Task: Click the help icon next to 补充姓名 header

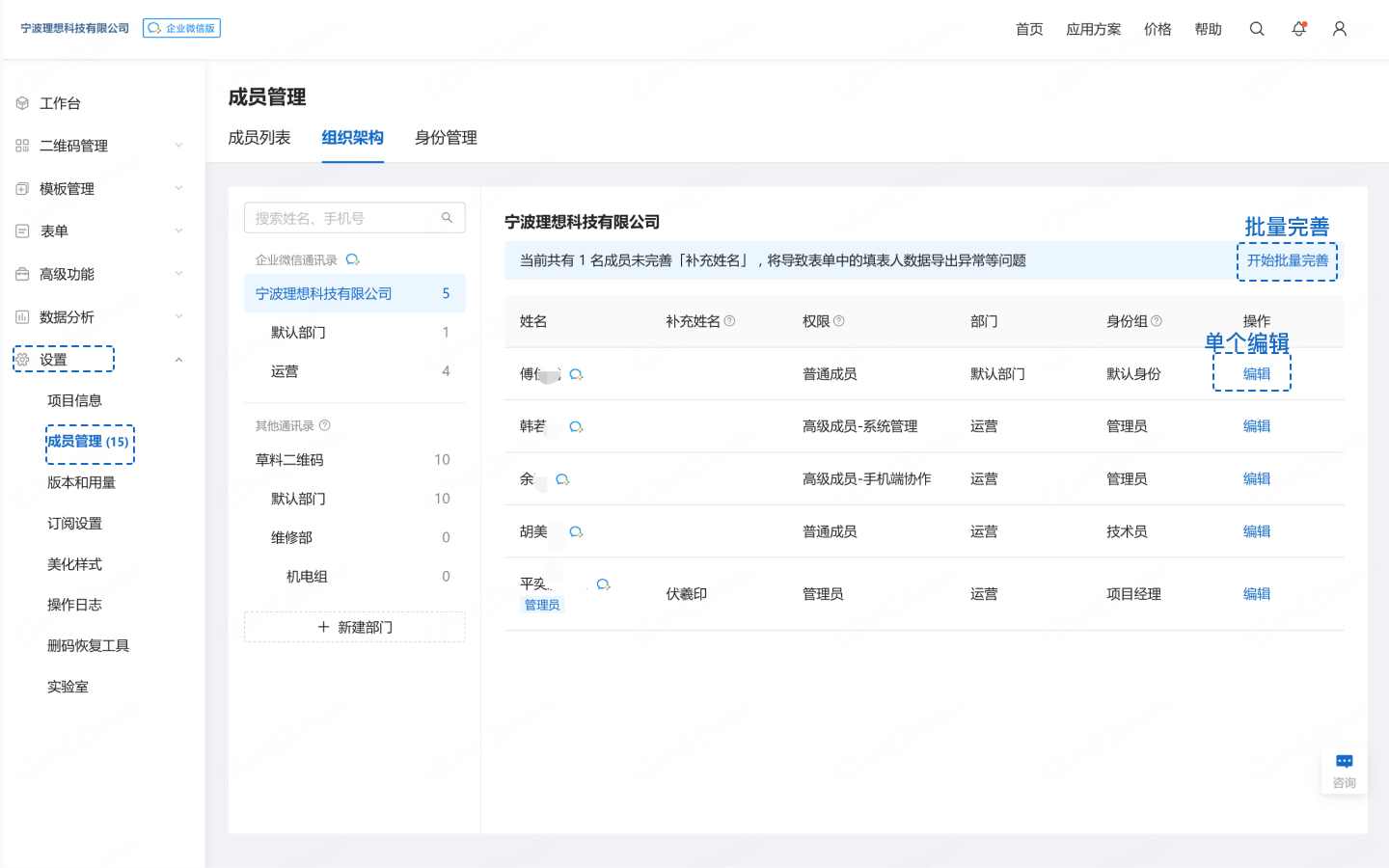Action: coord(729,321)
